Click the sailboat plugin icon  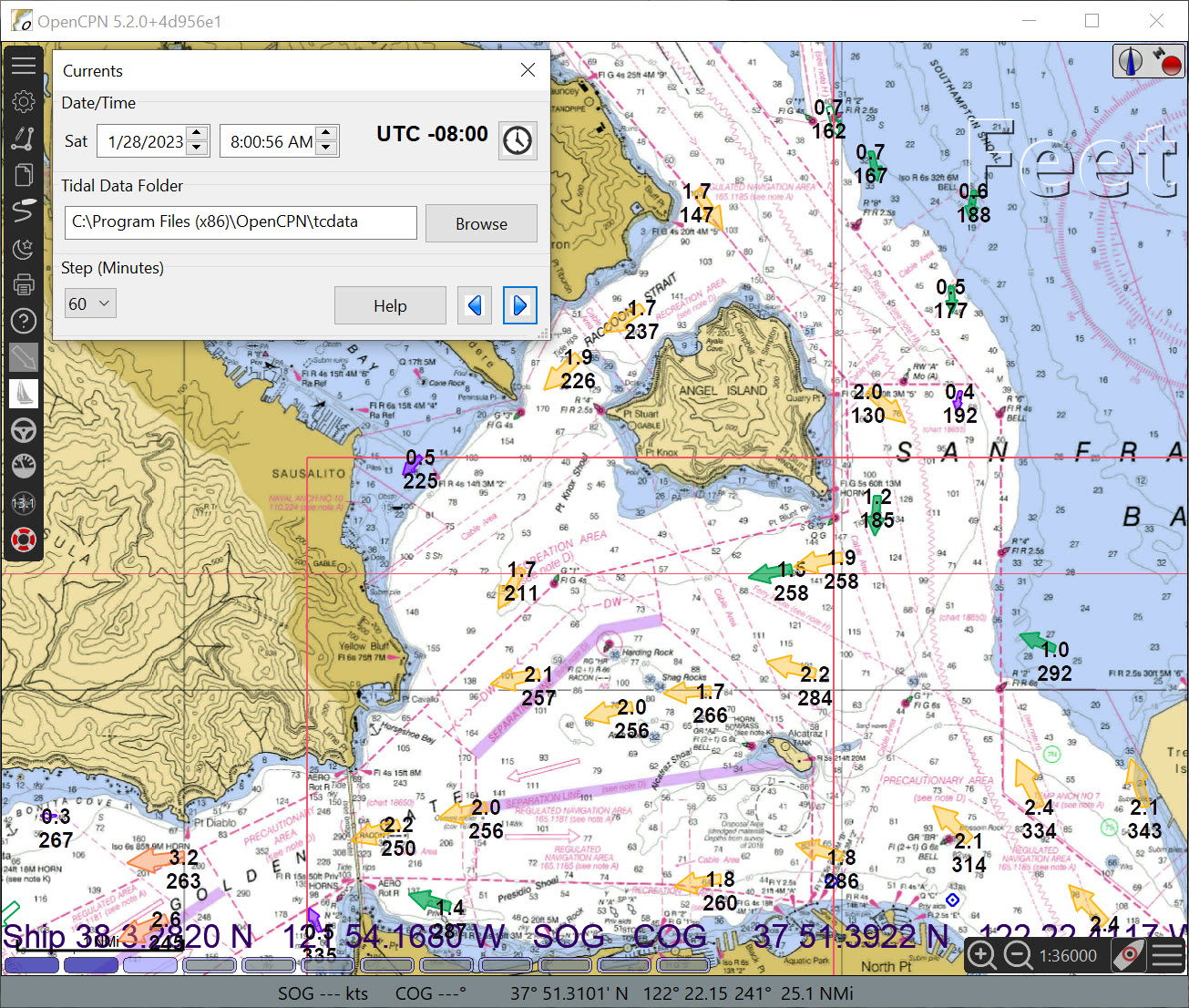click(24, 393)
